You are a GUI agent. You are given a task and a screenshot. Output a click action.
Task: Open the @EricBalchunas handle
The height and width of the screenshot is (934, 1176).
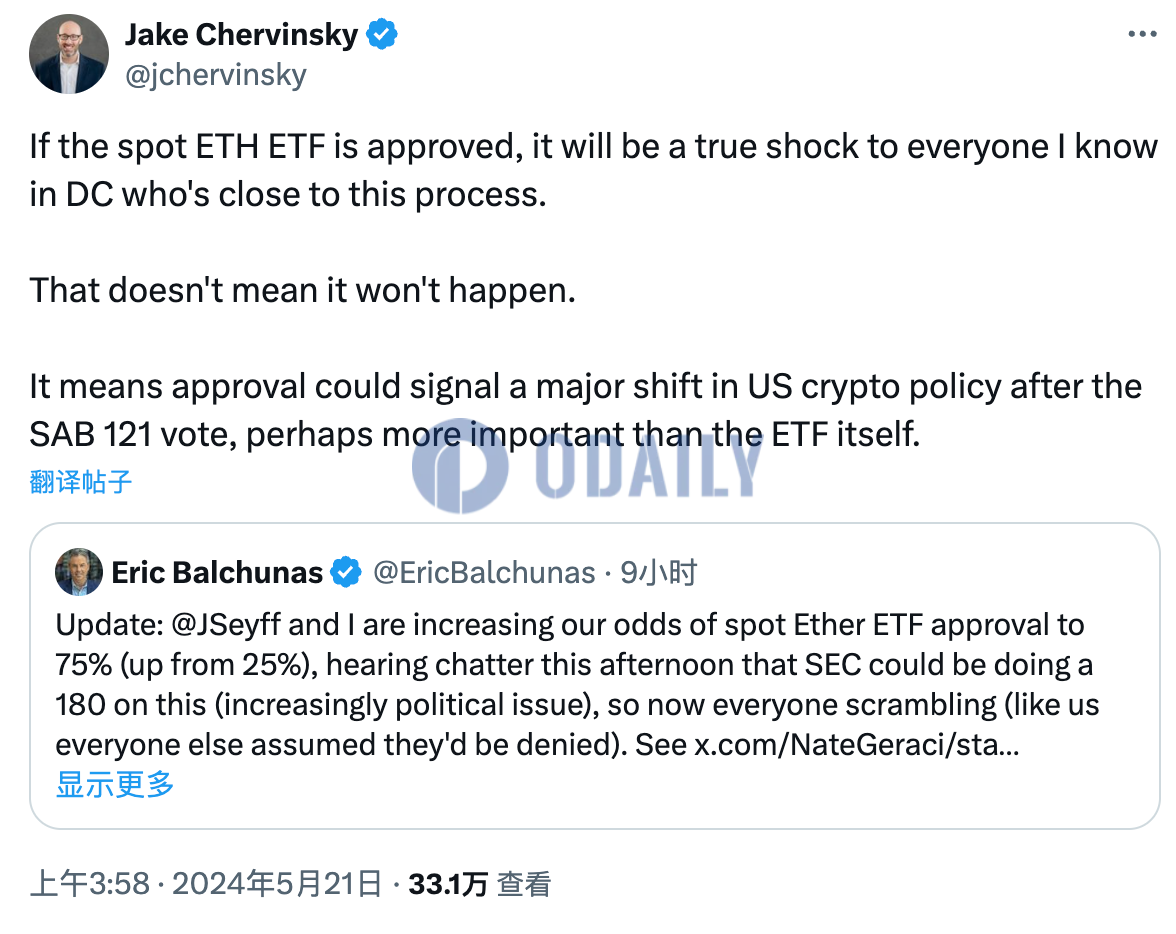point(484,572)
